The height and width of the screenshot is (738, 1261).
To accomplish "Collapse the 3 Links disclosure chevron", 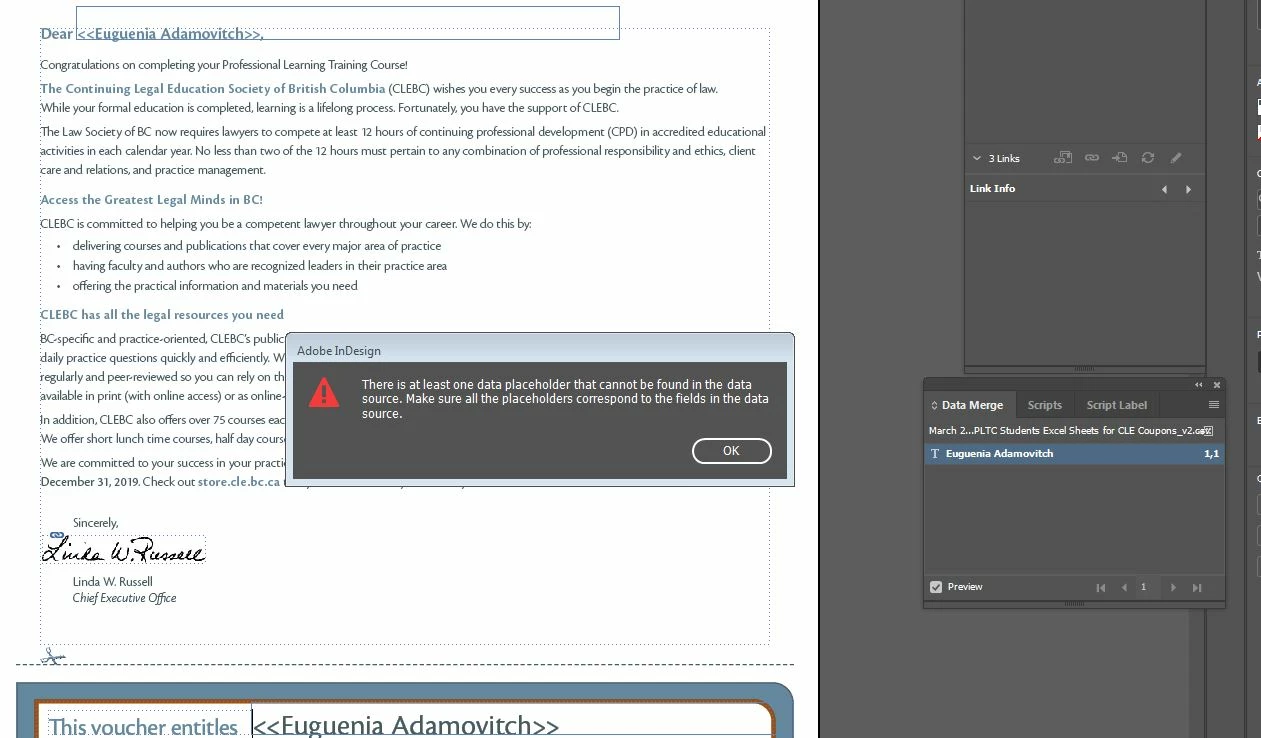I will [977, 158].
